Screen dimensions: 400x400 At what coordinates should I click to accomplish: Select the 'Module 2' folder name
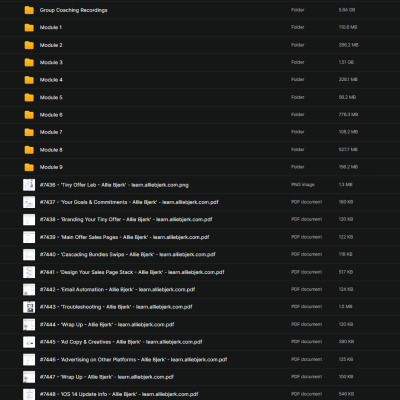point(51,45)
